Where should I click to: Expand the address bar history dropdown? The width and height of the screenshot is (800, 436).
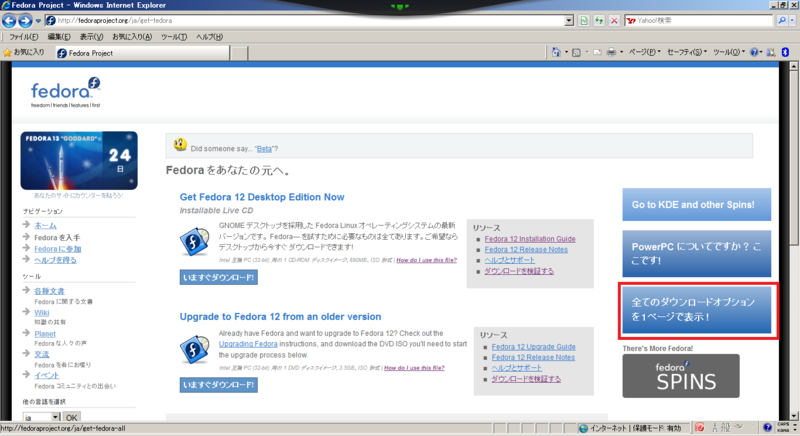click(x=569, y=20)
